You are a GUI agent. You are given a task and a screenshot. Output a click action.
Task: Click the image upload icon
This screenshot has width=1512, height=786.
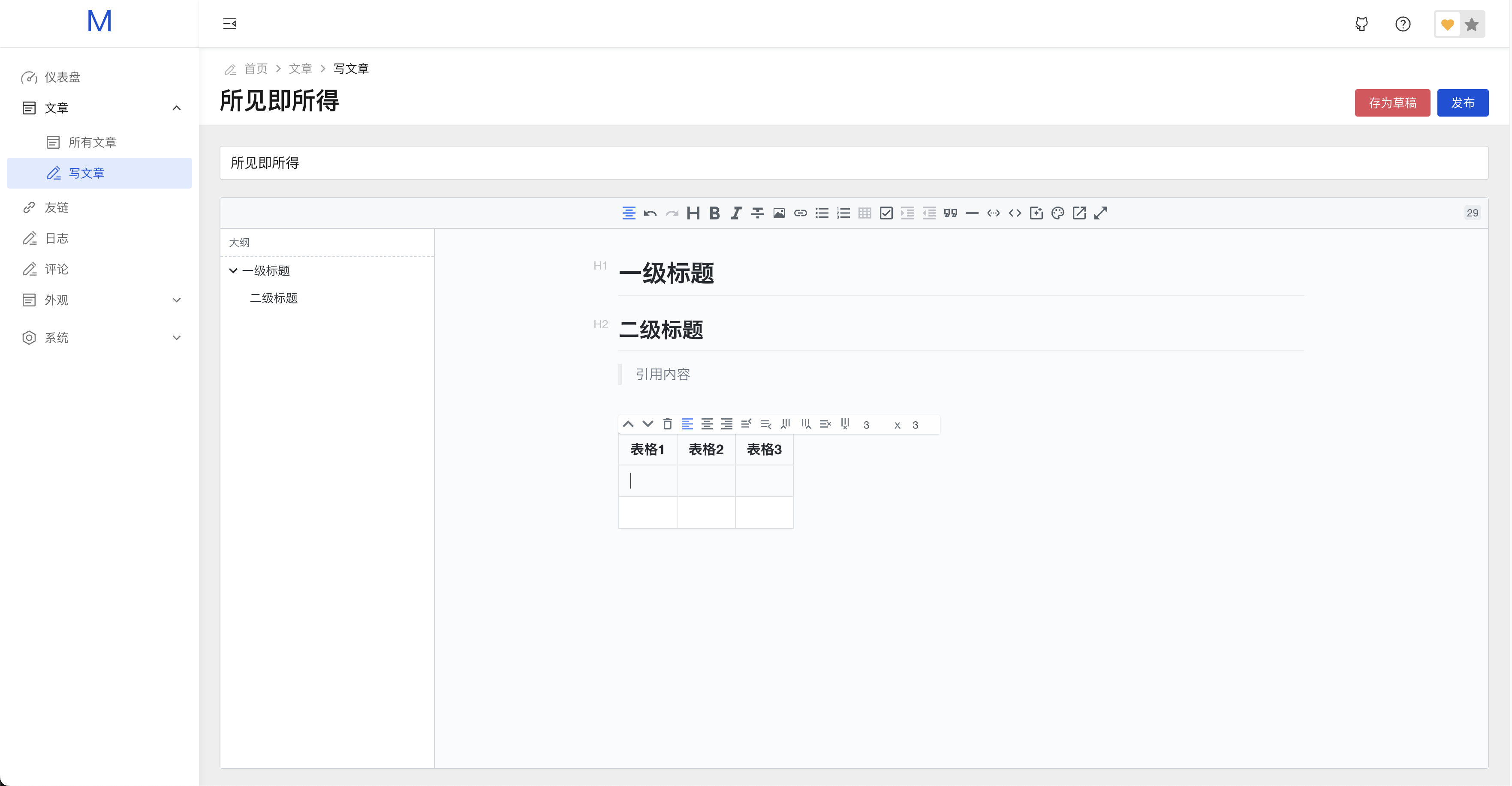[x=779, y=213]
